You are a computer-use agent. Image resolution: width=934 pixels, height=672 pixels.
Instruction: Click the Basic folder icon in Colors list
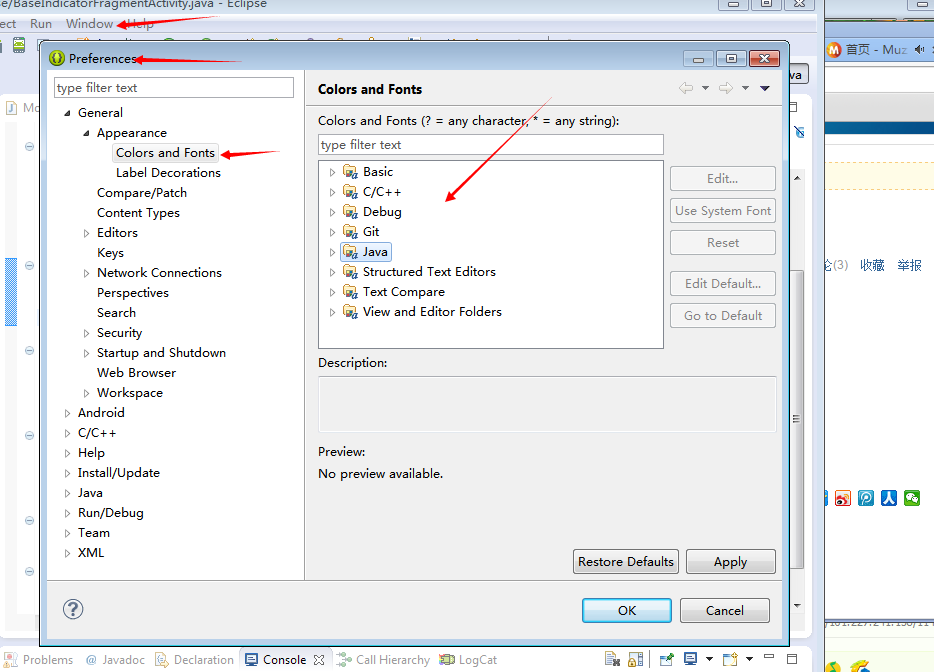(350, 172)
